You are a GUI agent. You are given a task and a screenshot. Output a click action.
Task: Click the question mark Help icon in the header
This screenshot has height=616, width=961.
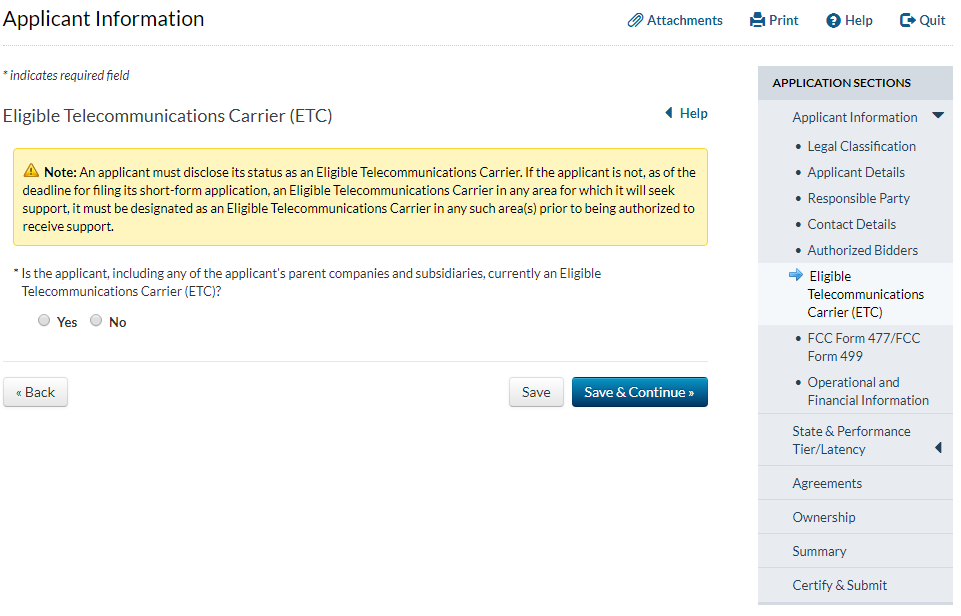pos(833,21)
